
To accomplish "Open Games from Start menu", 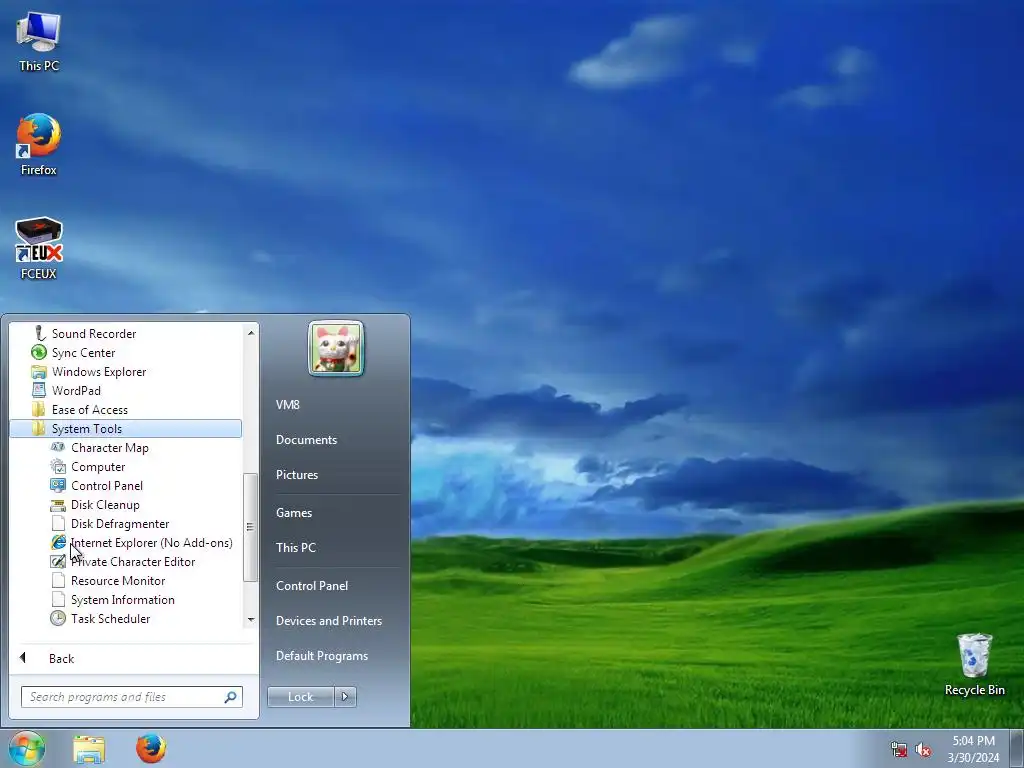I will 294,513.
